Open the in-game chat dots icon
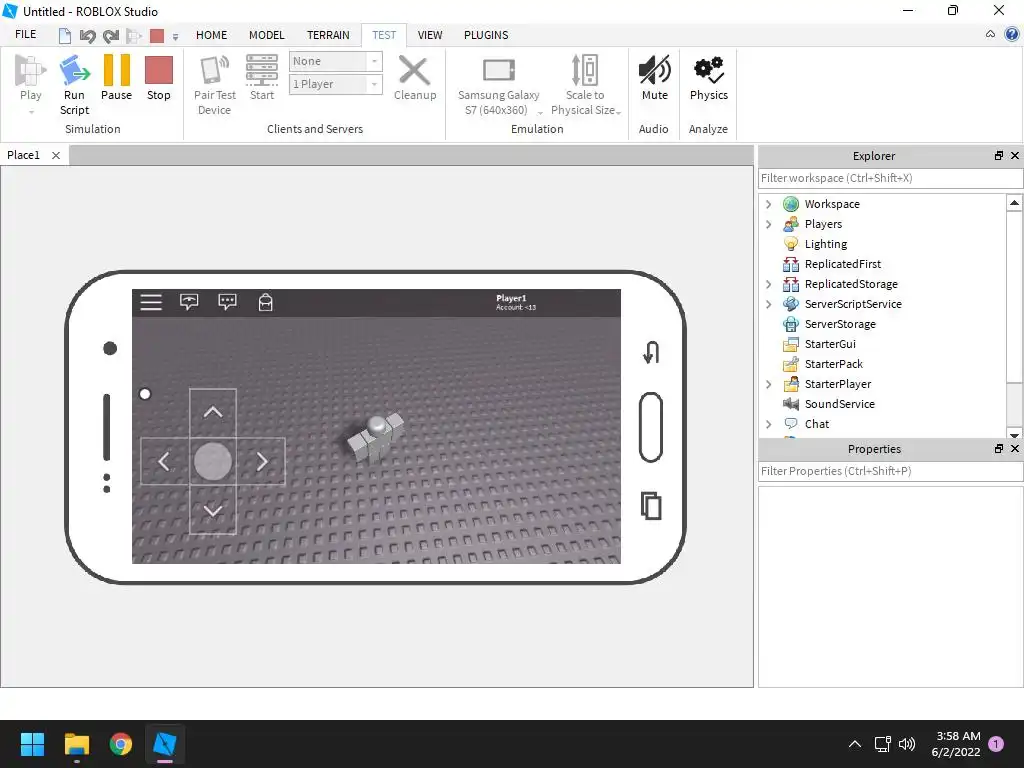Viewport: 1024px width, 768px height. [x=227, y=302]
